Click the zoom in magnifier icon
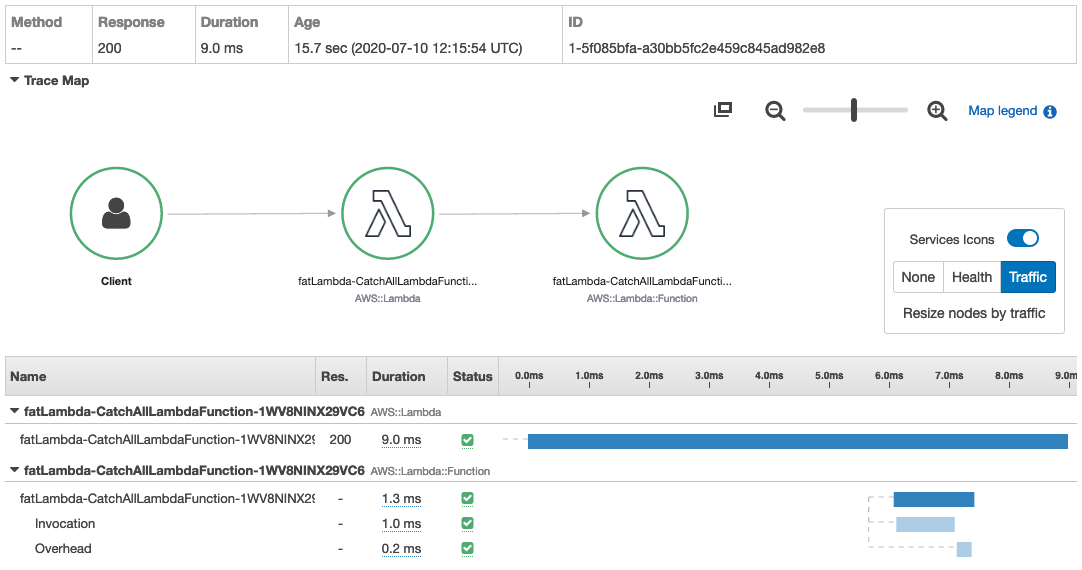Screen dimensions: 1082x570 [937, 111]
